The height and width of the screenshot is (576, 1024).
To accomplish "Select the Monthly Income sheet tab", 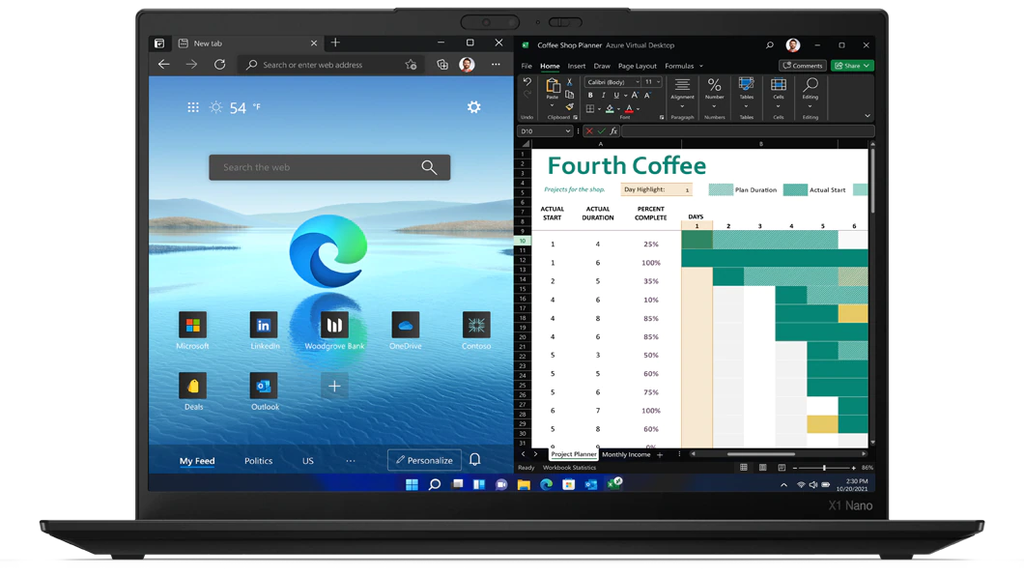I will point(626,454).
